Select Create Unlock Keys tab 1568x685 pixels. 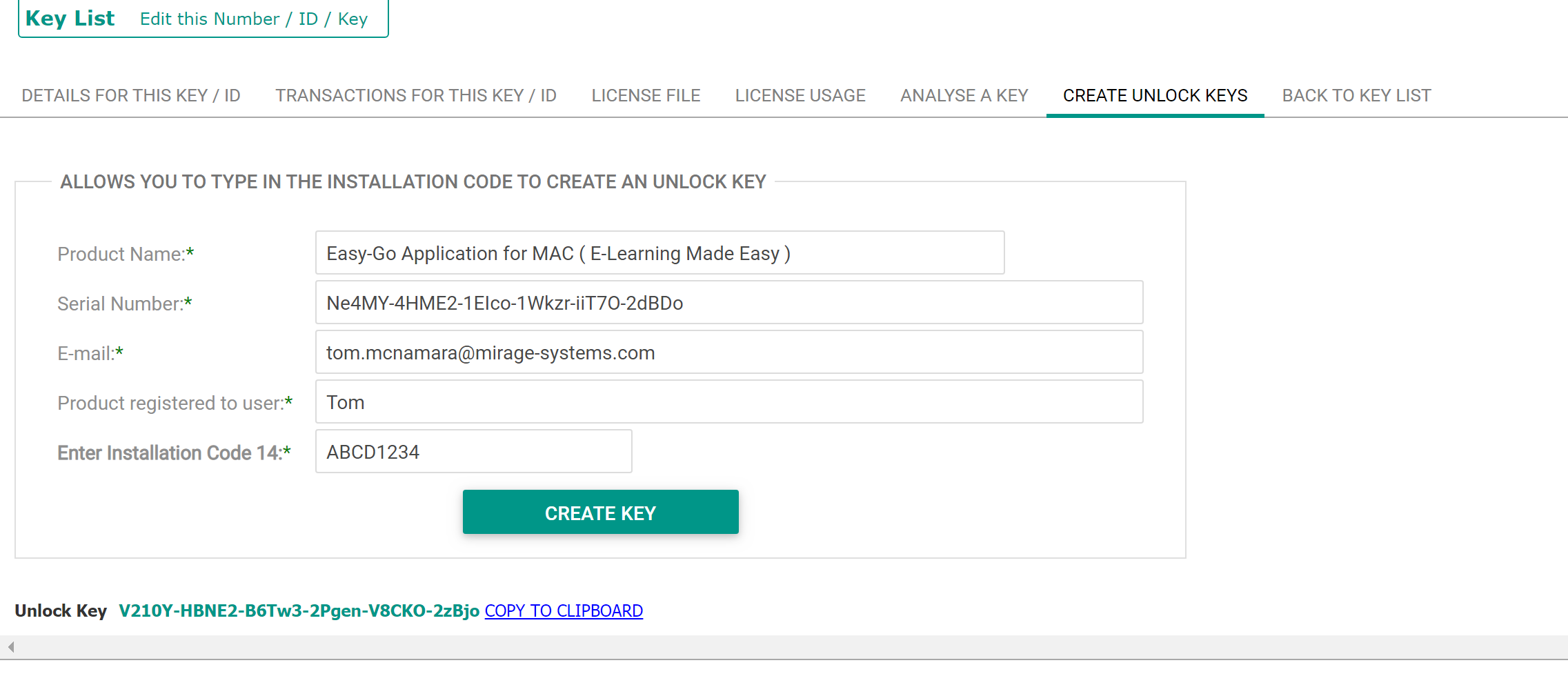[x=1155, y=96]
